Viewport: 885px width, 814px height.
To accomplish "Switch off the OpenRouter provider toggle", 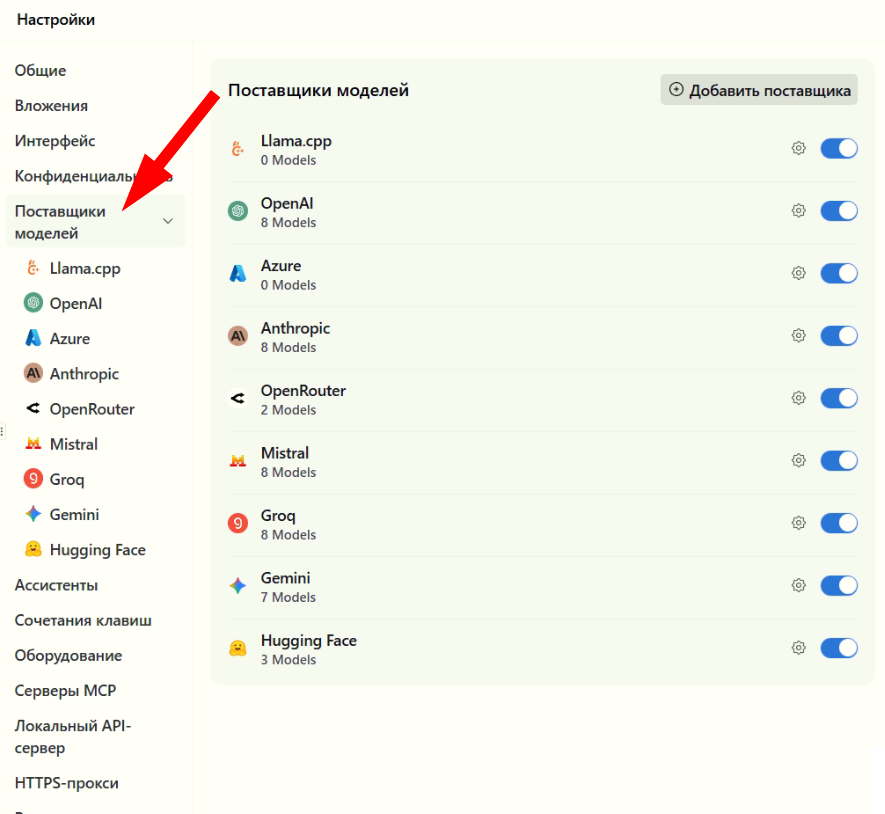I will pos(839,398).
